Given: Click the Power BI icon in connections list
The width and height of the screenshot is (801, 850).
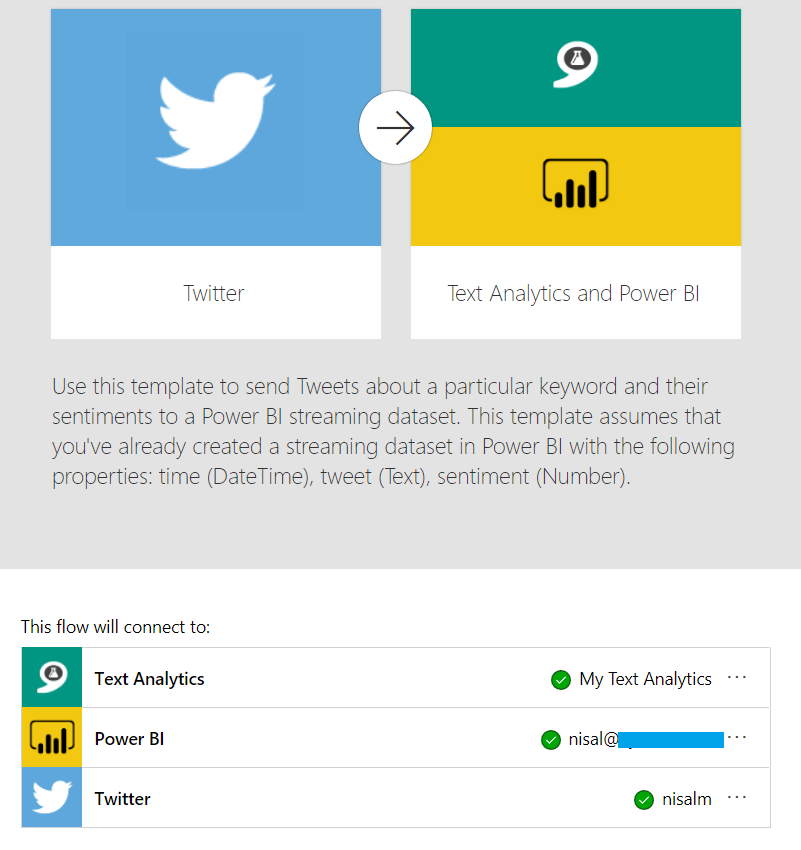Looking at the screenshot, I should pos(52,737).
